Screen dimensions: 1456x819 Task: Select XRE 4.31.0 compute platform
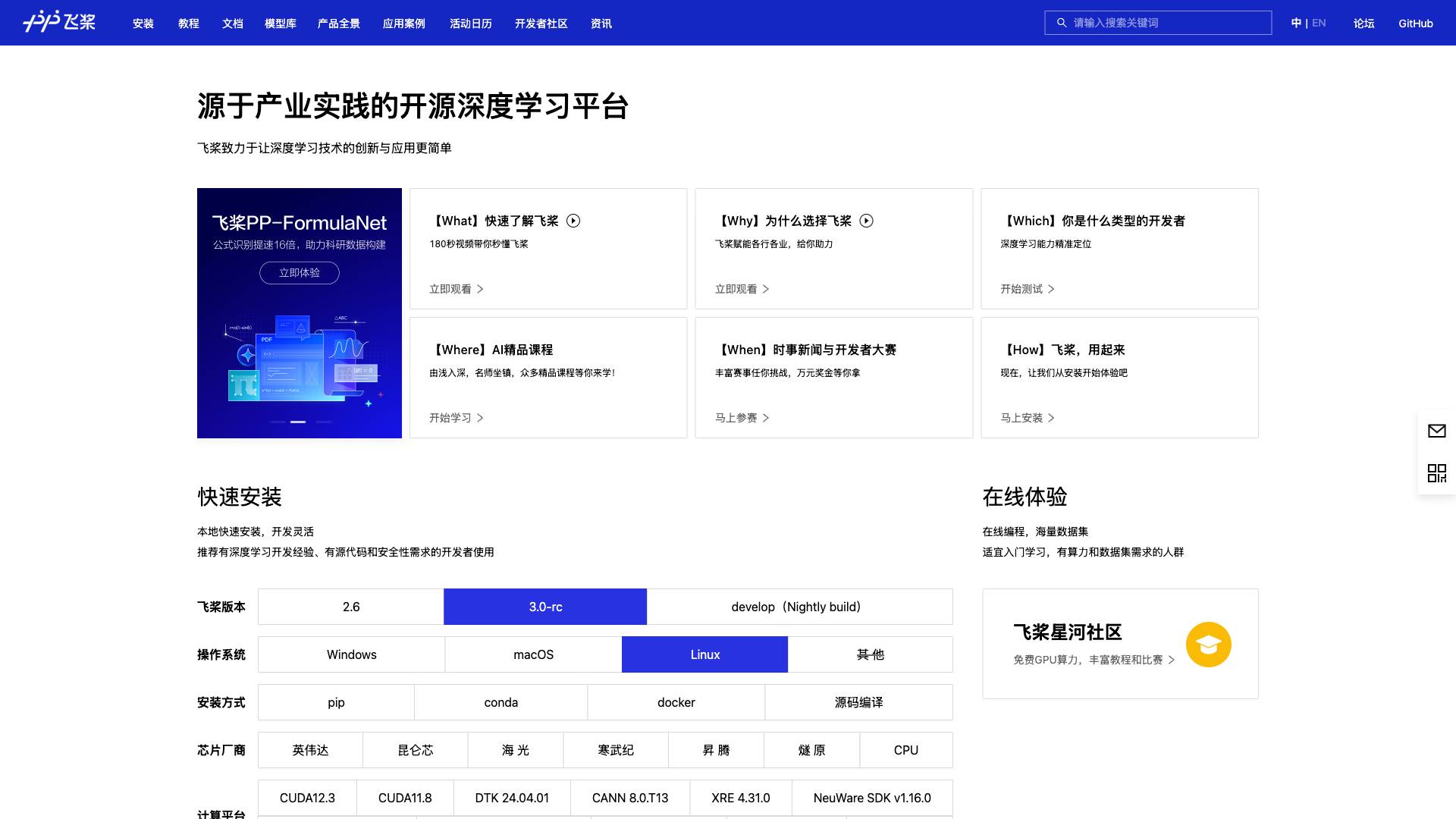pos(741,798)
